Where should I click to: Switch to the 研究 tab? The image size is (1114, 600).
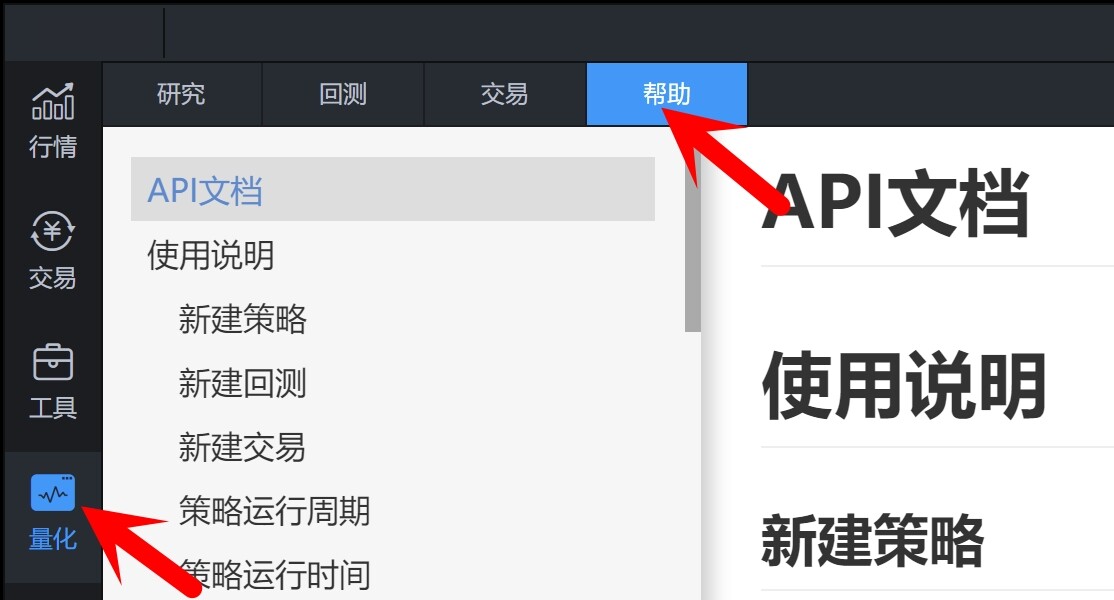coord(181,95)
